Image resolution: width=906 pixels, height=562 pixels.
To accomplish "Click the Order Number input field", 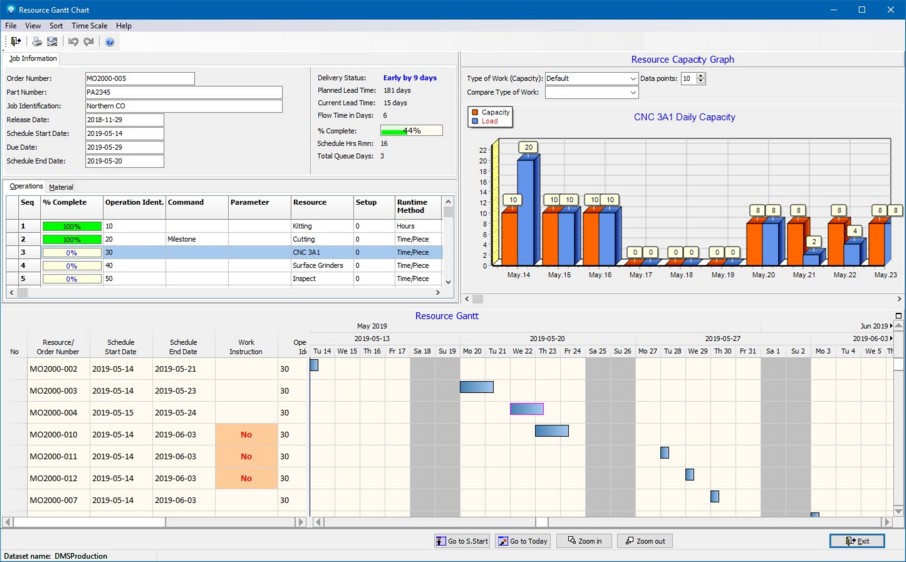I will coord(139,78).
